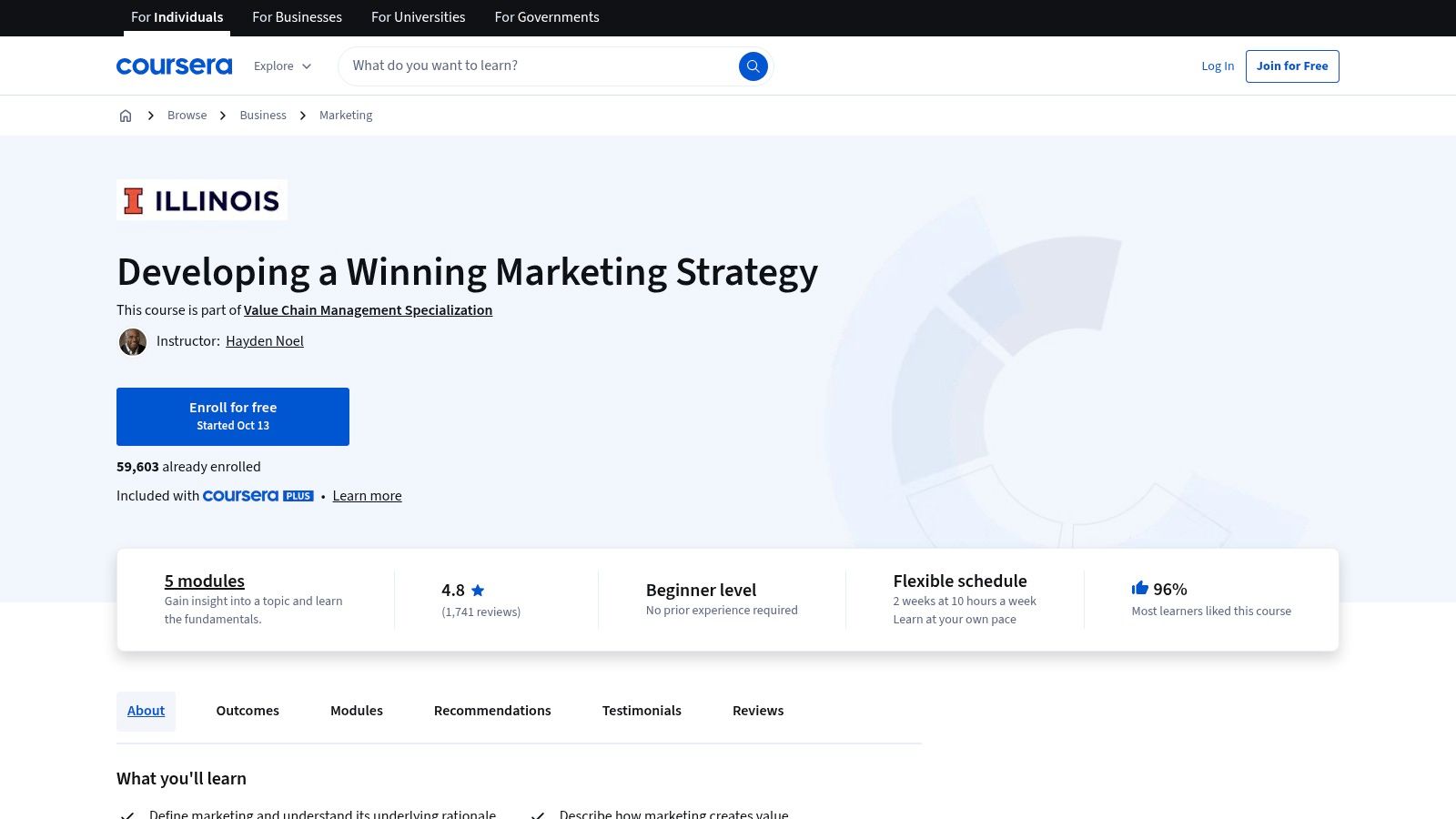Select the home icon in breadcrumb
This screenshot has width=1456, height=819.
(126, 115)
